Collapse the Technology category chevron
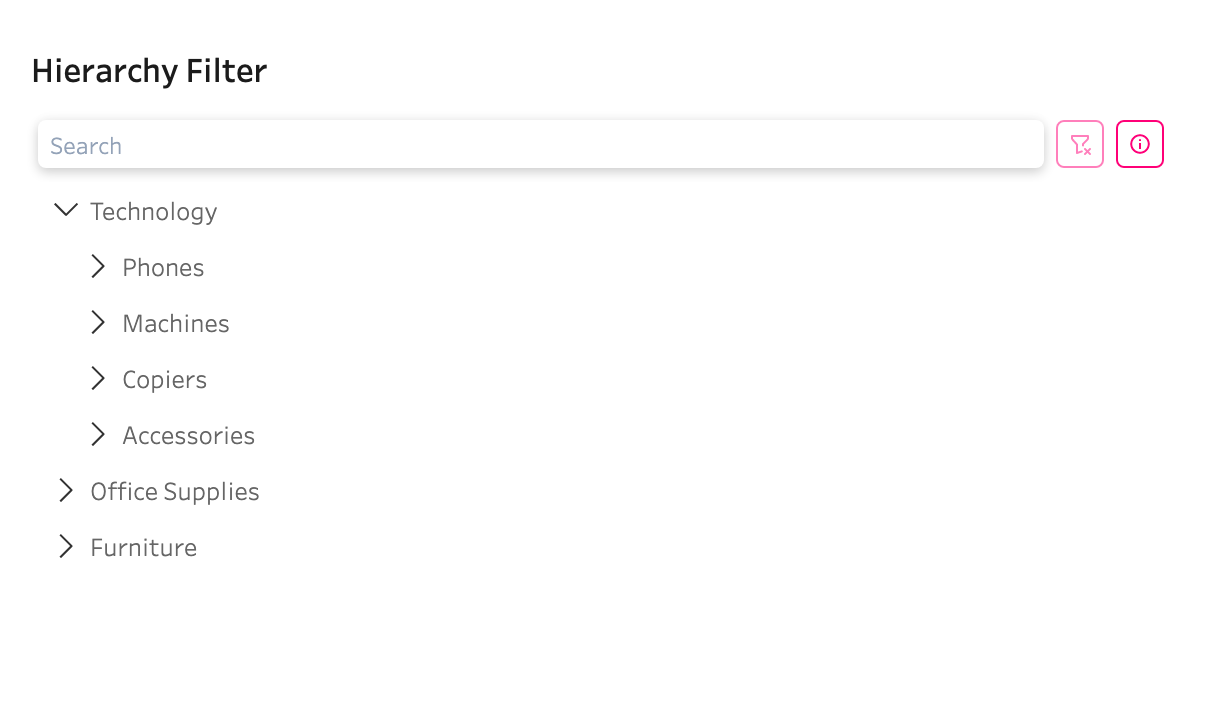The height and width of the screenshot is (702, 1206). (x=66, y=210)
